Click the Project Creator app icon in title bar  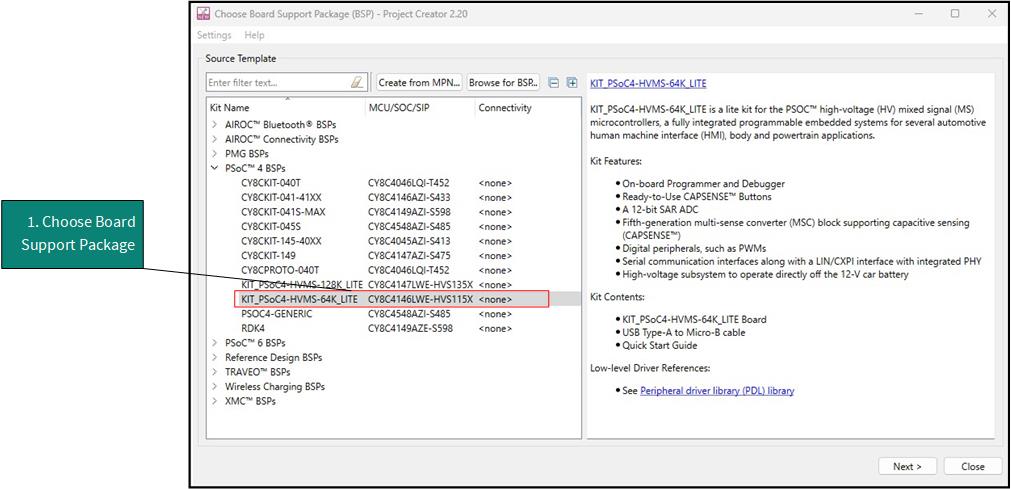click(x=203, y=14)
